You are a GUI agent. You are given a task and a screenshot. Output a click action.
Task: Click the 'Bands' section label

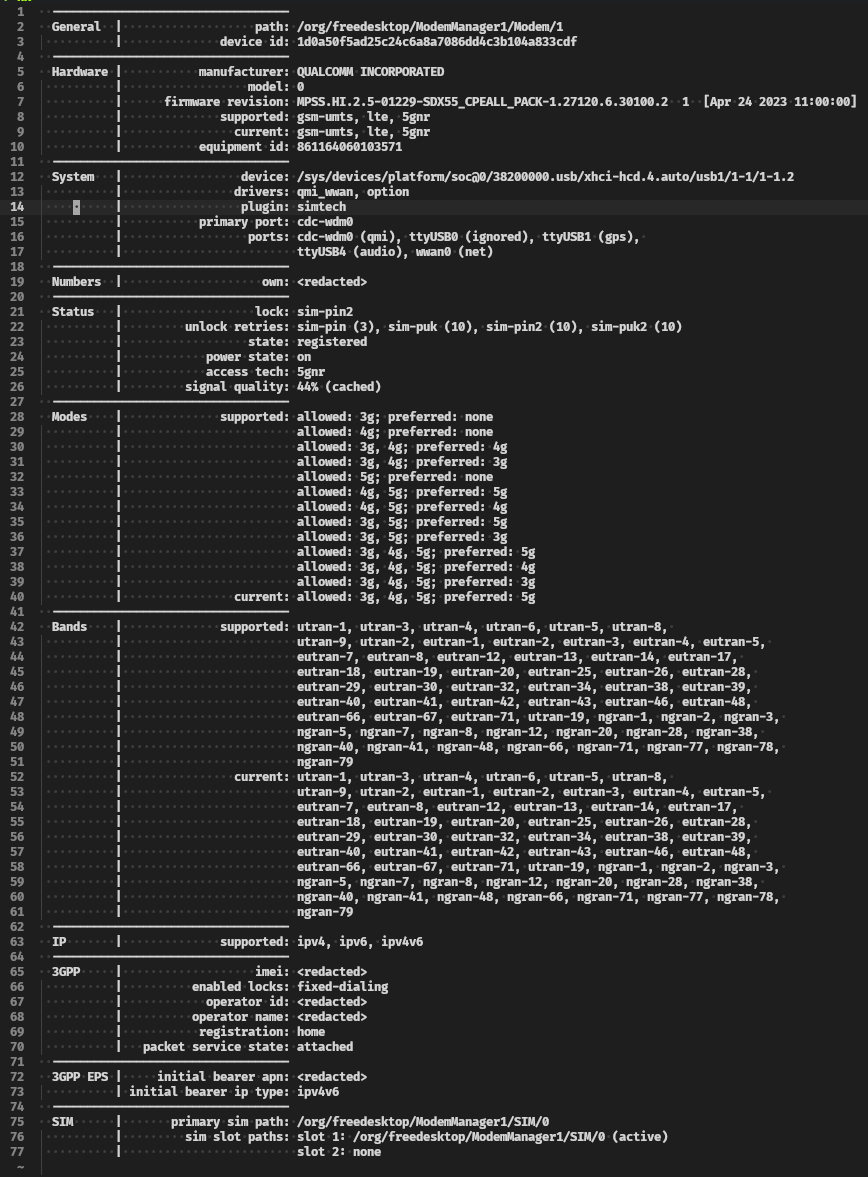pyautogui.click(x=69, y=627)
